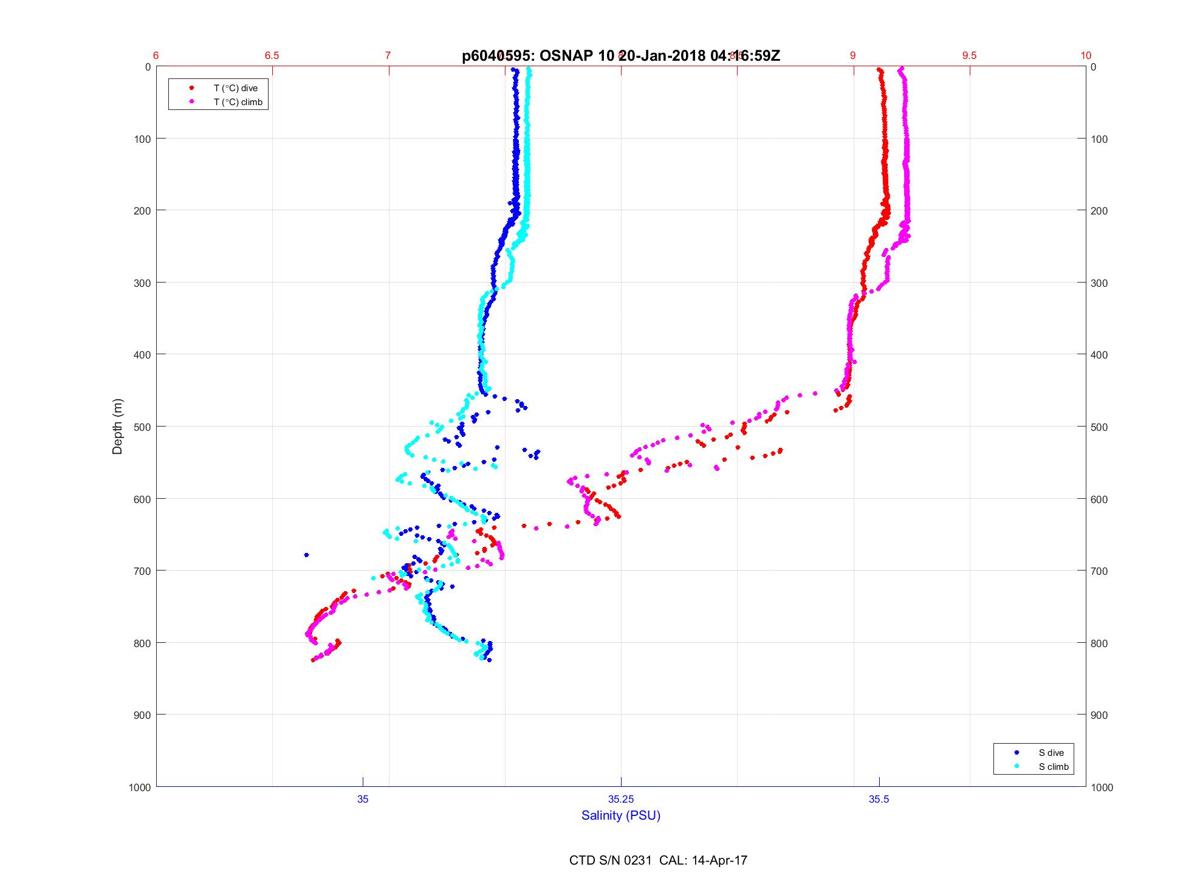Viewport: 1200px width, 885px height.
Task: Select the 'T (°C) dive' legend label
Action: [235, 88]
